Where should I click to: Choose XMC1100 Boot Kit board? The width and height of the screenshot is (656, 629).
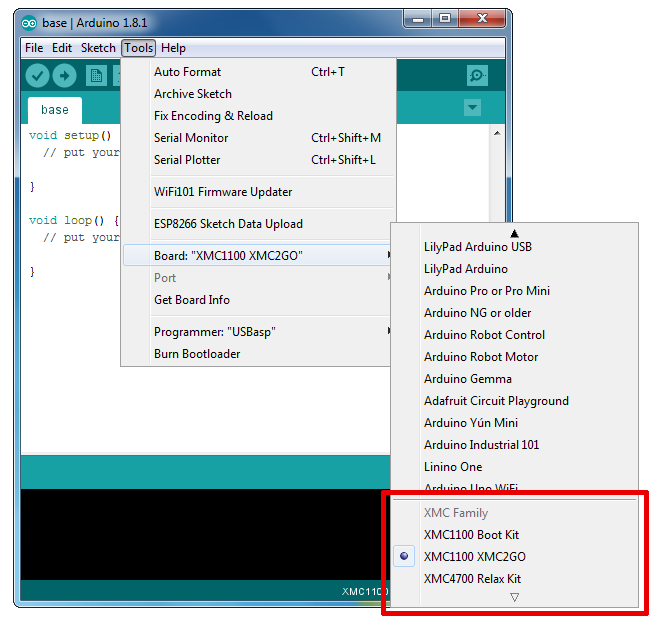tap(471, 535)
